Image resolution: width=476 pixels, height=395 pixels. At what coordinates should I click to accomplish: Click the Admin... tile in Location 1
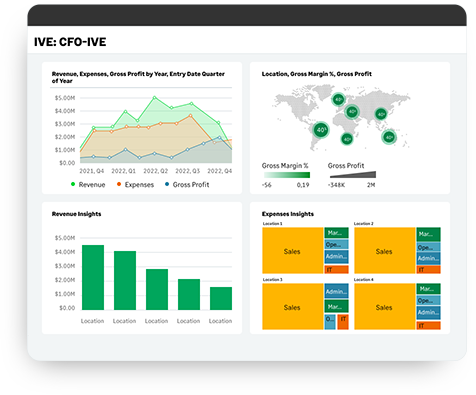tap(337, 257)
